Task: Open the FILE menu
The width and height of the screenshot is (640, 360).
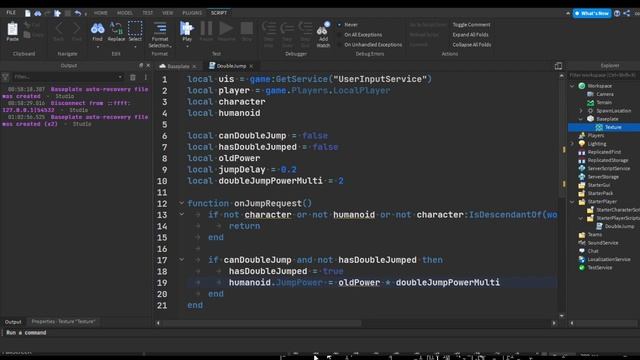Action: 11,13
